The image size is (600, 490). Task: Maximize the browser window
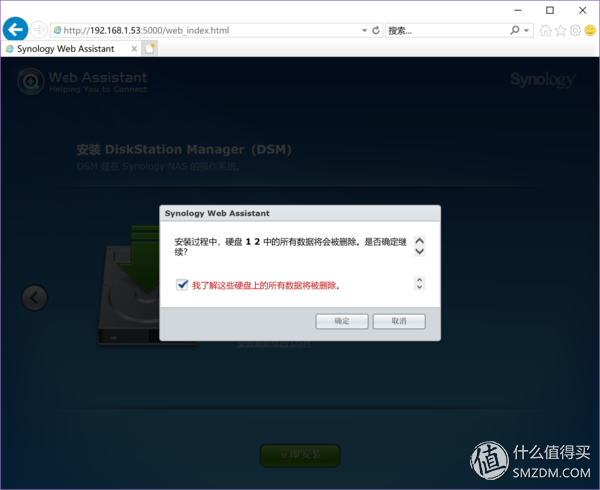pyautogui.click(x=550, y=10)
